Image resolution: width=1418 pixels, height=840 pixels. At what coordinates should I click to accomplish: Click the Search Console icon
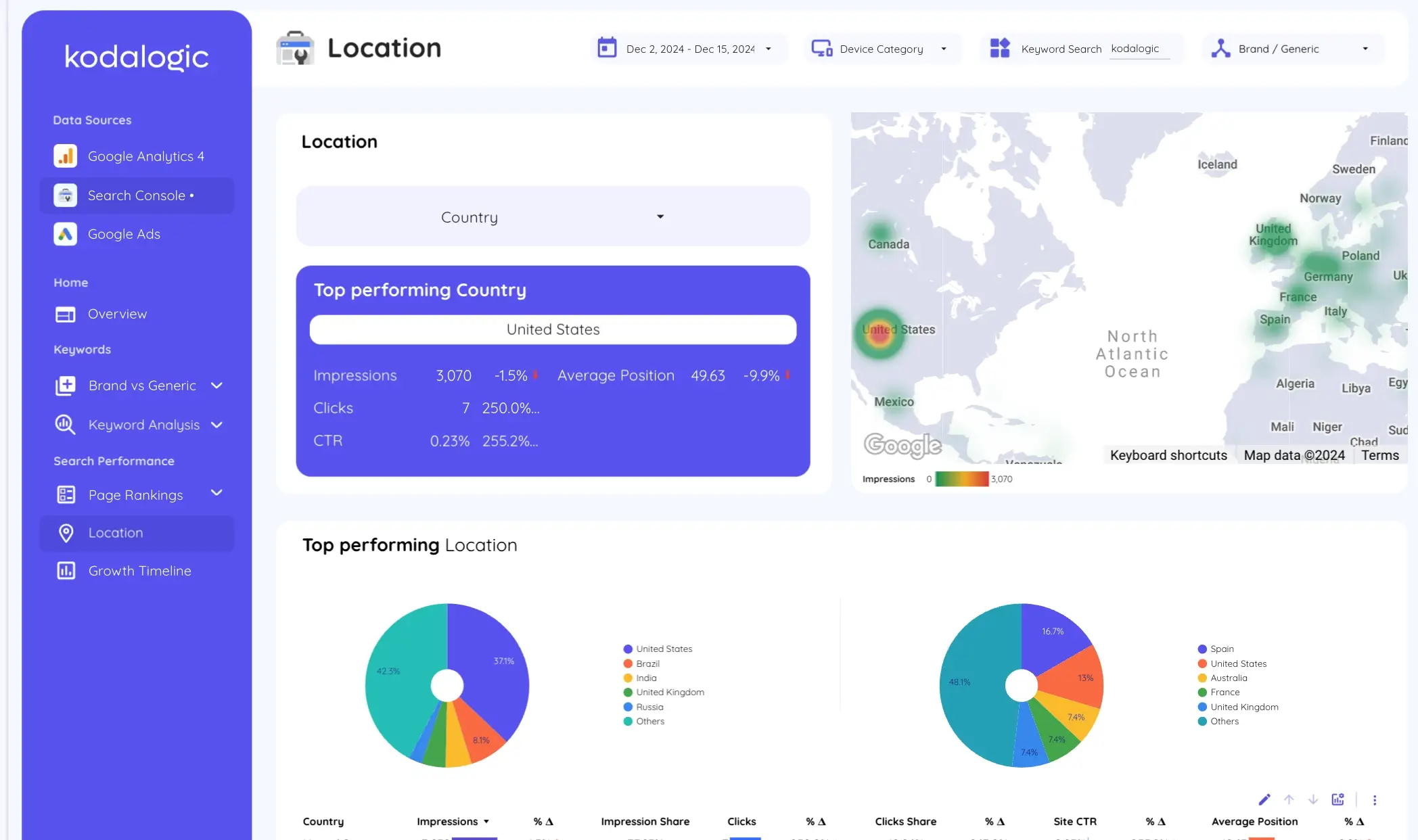click(x=64, y=194)
